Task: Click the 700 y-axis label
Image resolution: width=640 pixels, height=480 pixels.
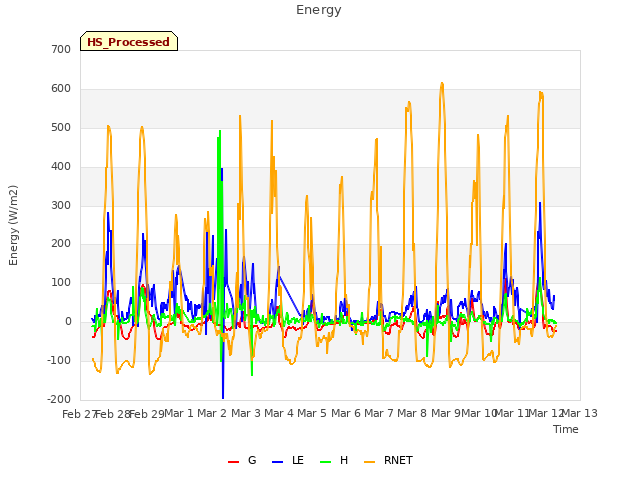Action: click(x=61, y=49)
